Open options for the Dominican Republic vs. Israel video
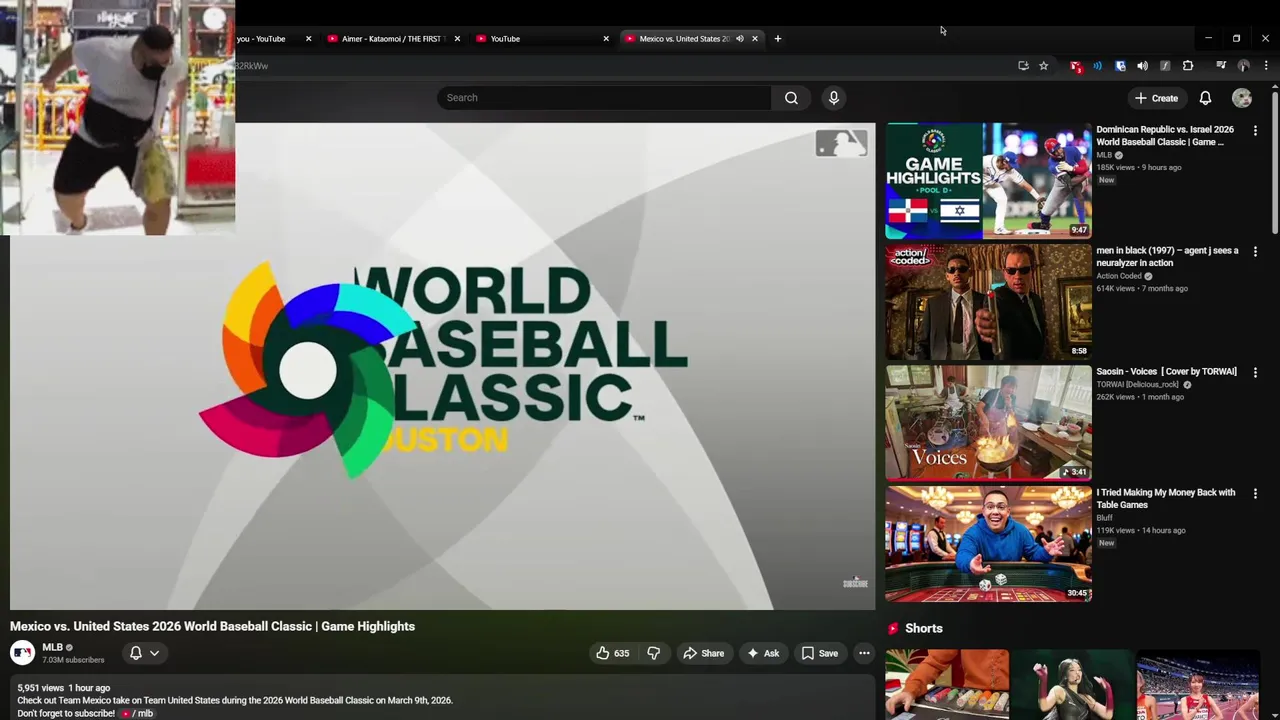Screen dimensions: 1280x720 point(1255,131)
